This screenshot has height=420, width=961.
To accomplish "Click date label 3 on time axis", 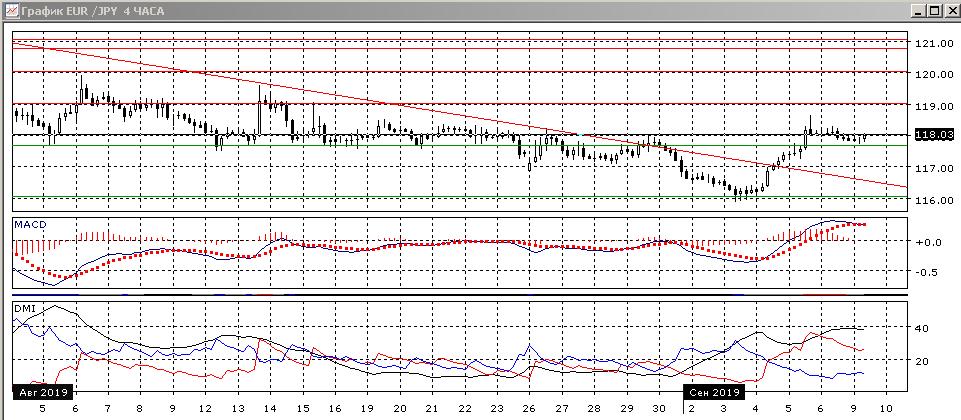I will point(724,408).
